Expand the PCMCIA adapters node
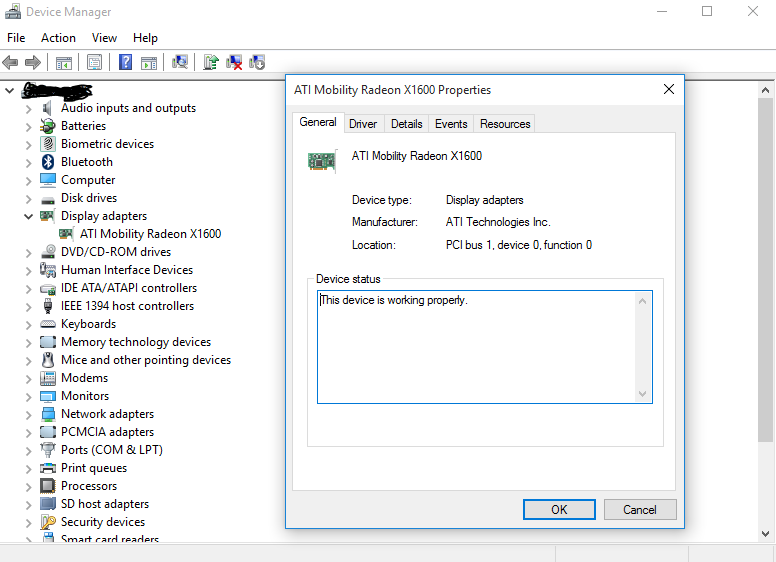 29,433
